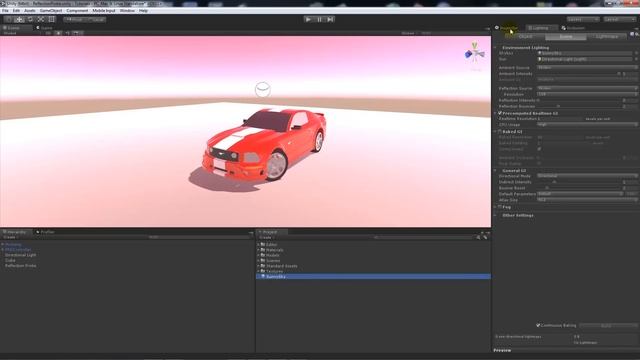Viewport: 640px width, 360px height.
Task: Toggle Global/Local handle rotation button
Action: [x=96, y=19]
